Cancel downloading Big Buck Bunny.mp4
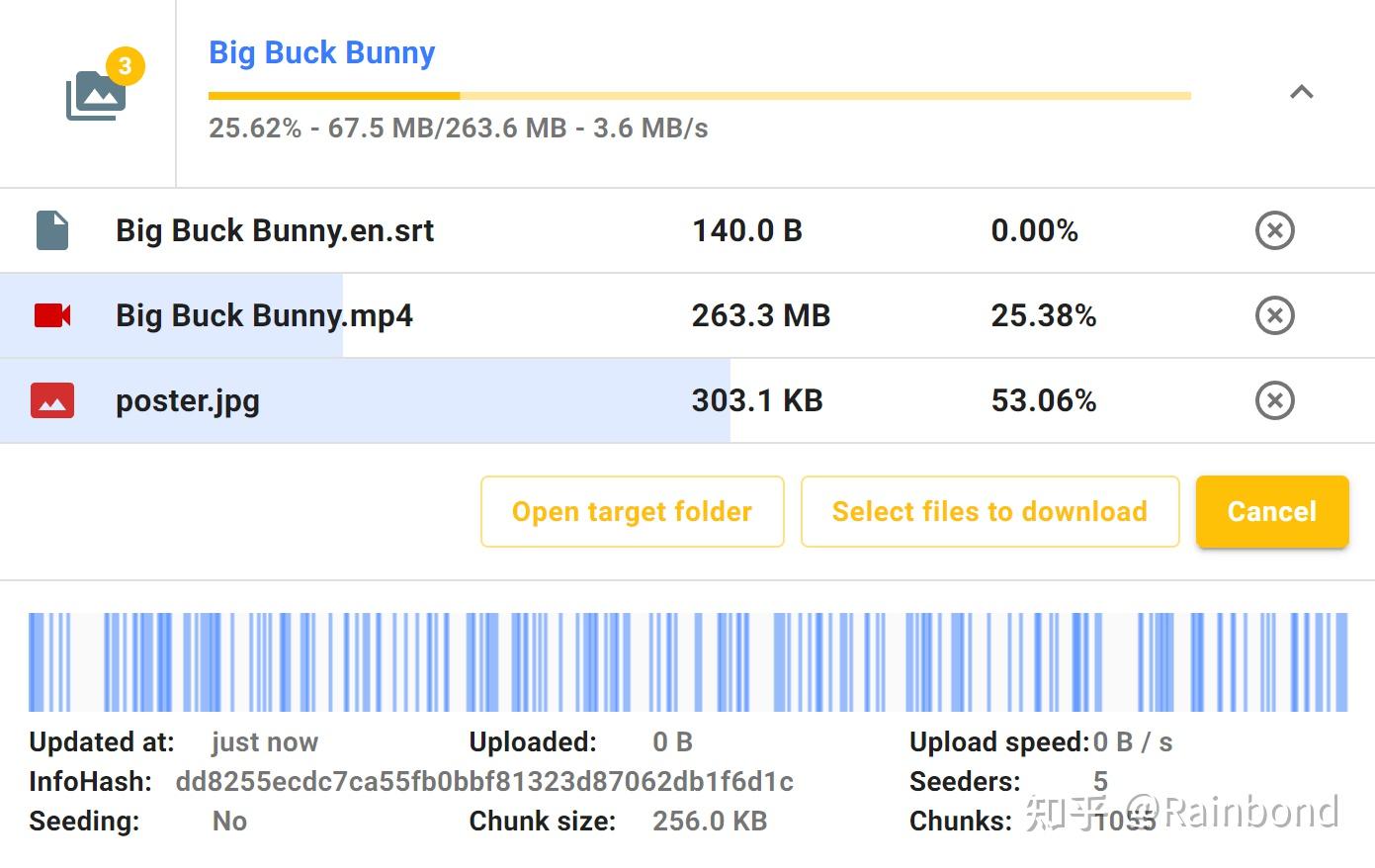 coord(1274,315)
